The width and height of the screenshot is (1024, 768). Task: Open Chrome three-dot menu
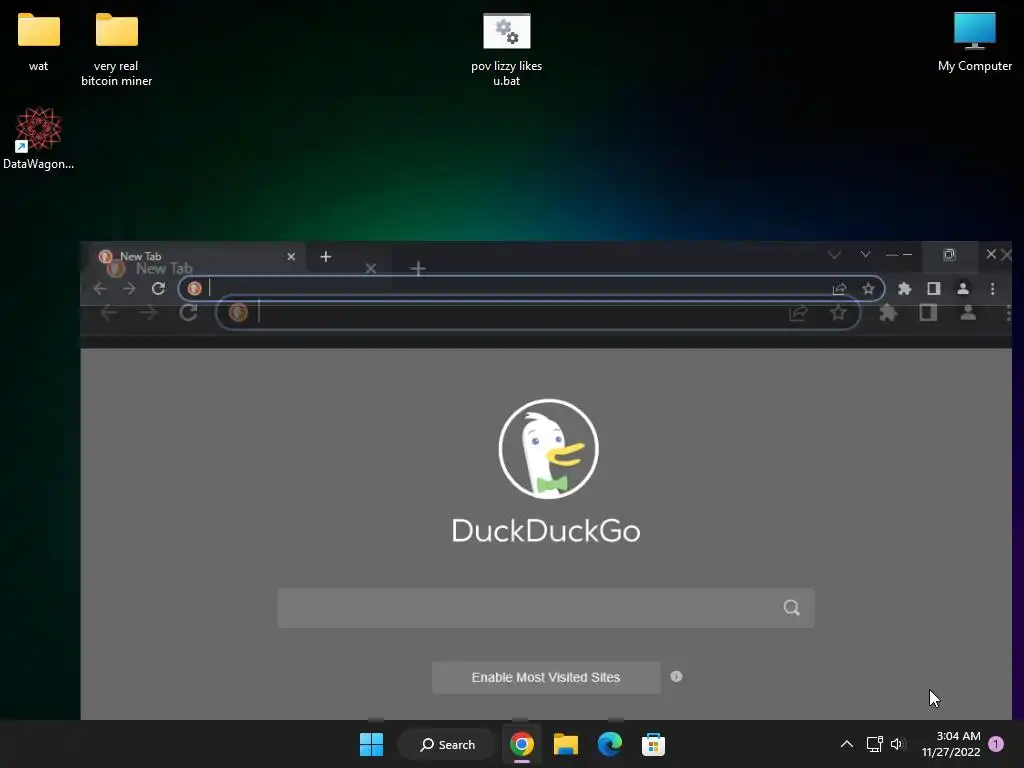[x=993, y=289]
